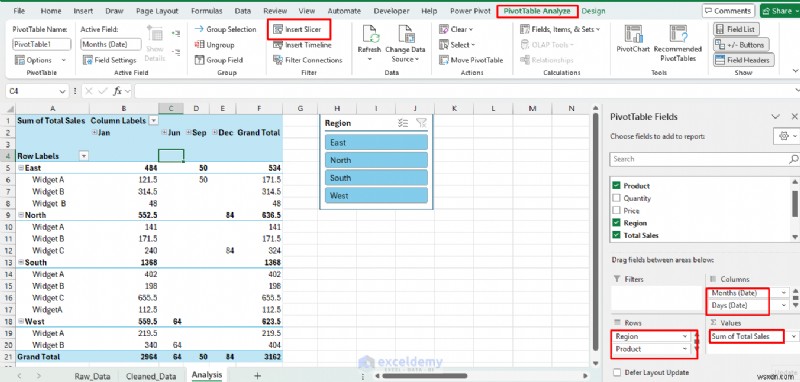Uncheck the Total Sales field
This screenshot has height=382, width=800.
pos(616,235)
